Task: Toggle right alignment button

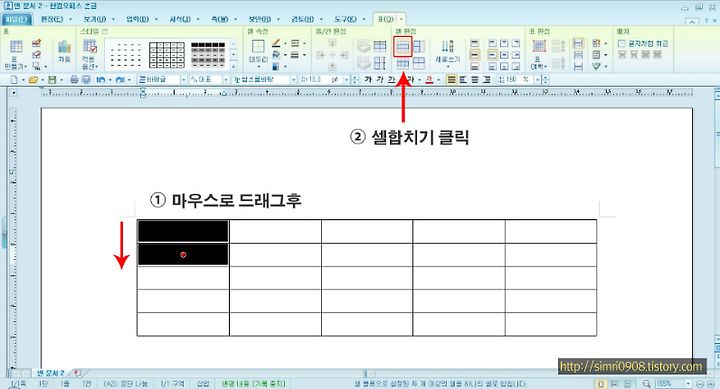Action: (x=486, y=80)
